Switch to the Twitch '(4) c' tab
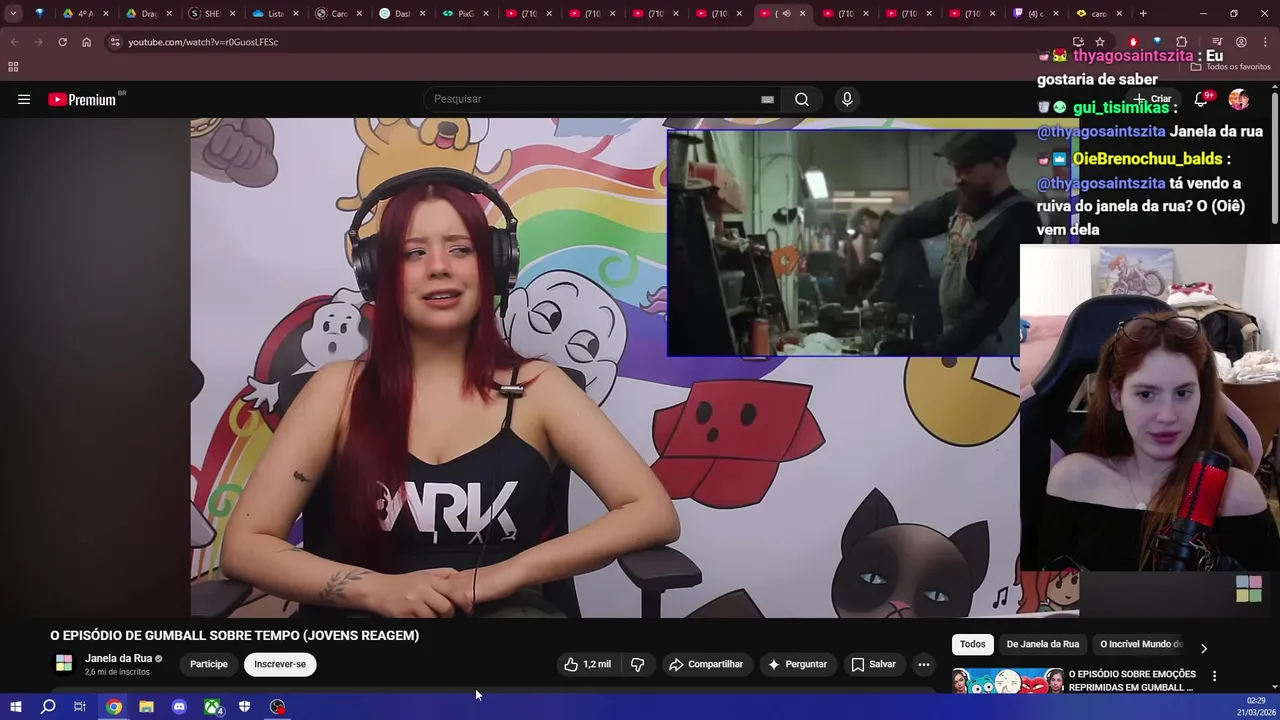The height and width of the screenshot is (720, 1280). point(1035,14)
